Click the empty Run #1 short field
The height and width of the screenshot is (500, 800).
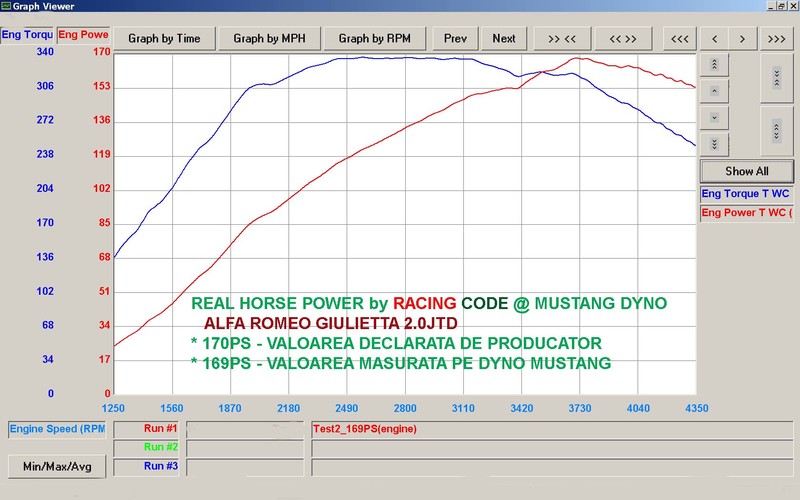(x=245, y=429)
